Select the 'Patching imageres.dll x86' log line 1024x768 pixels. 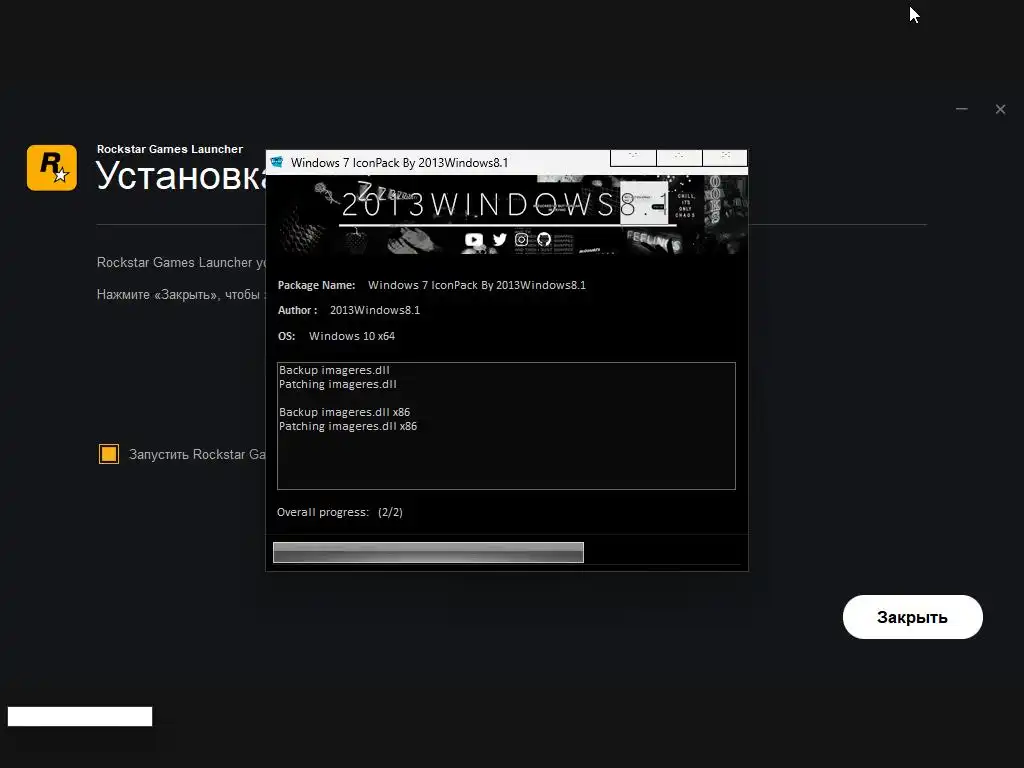point(348,426)
